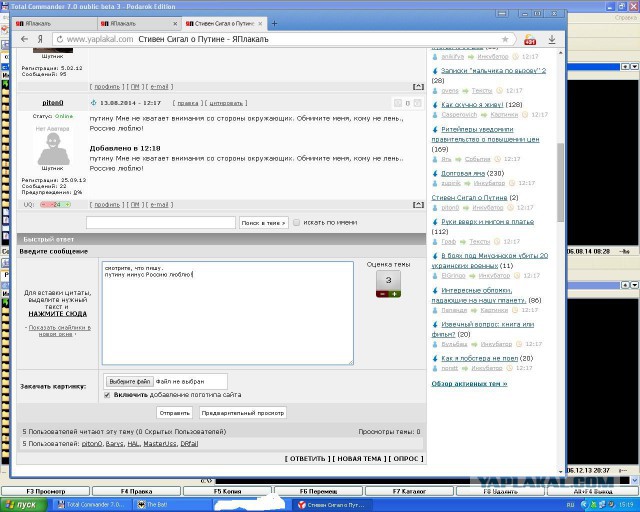The image size is (640, 512).
Task: Toggle the site logo watermark checkbox
Action: click(108, 394)
